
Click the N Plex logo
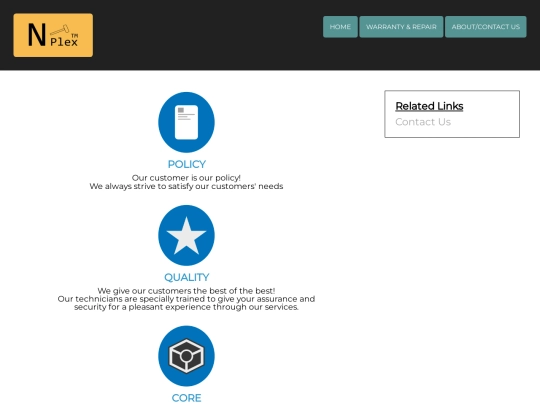point(53,35)
